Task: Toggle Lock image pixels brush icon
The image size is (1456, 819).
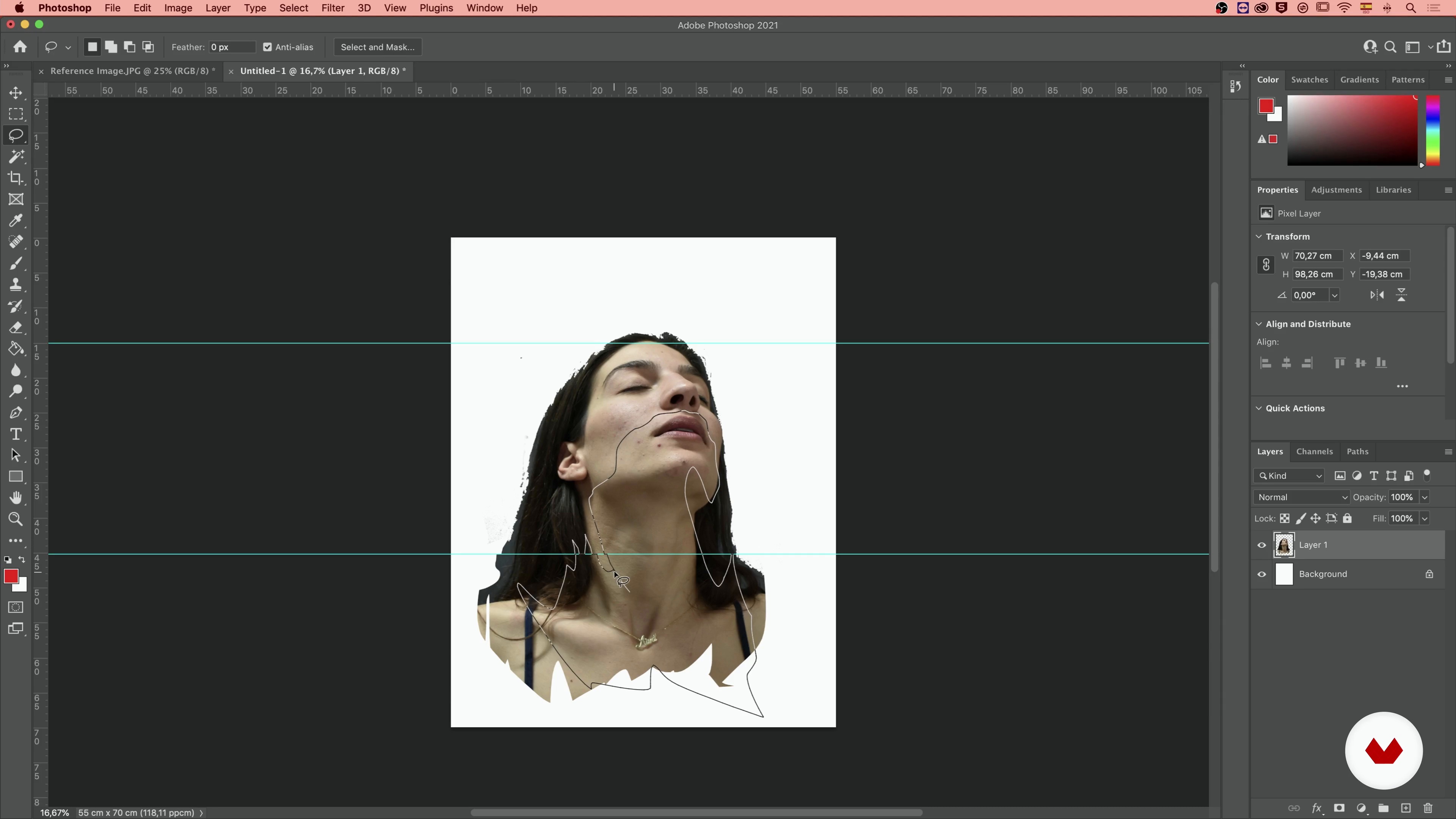Action: (x=1301, y=519)
